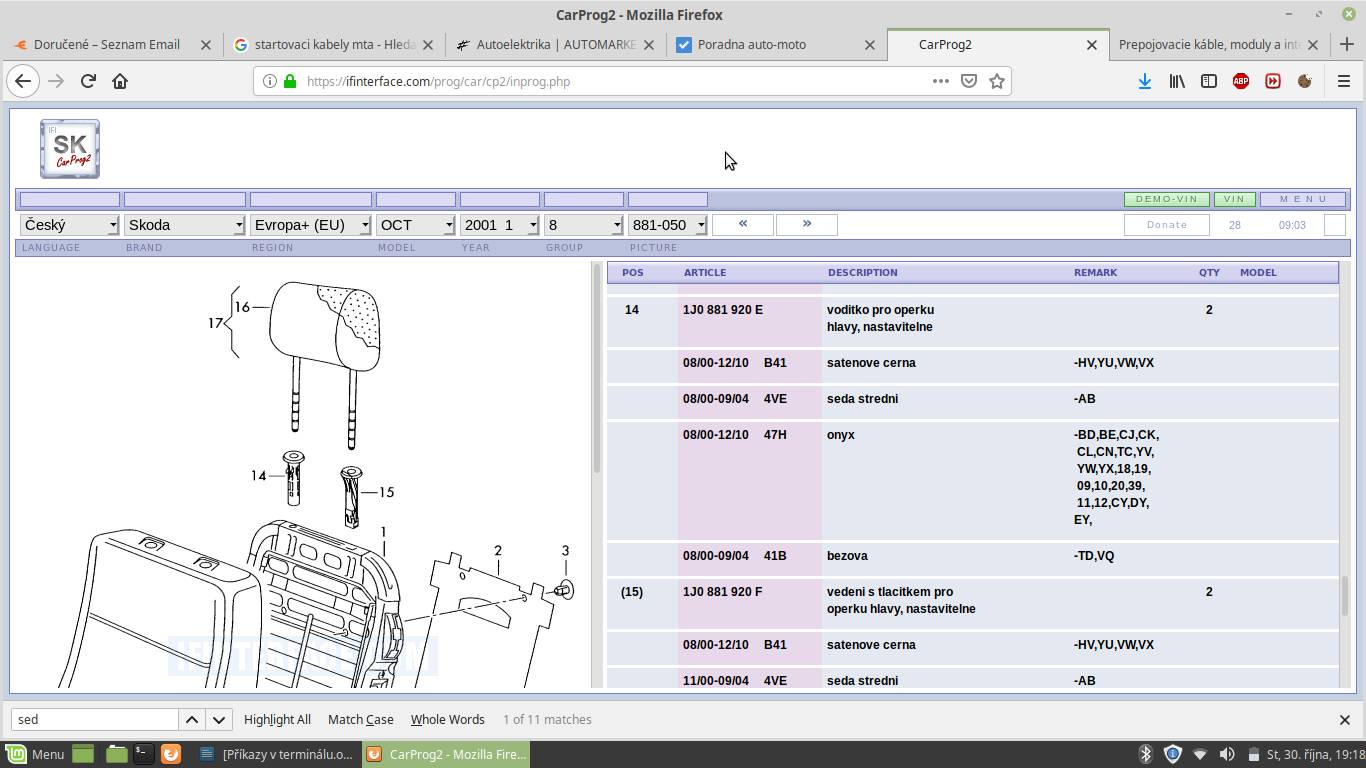Jump to previous search match

click(x=192, y=719)
